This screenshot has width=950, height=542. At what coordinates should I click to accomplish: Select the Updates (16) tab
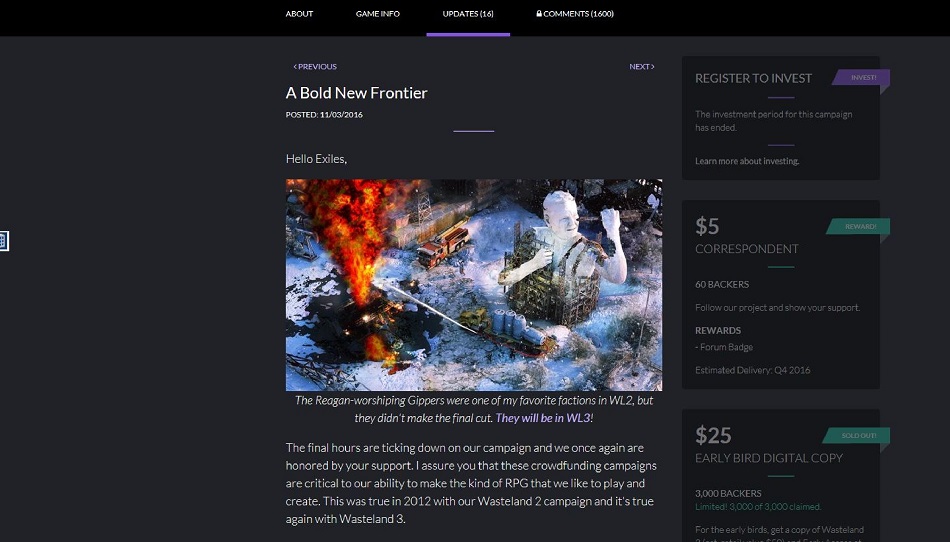point(468,13)
